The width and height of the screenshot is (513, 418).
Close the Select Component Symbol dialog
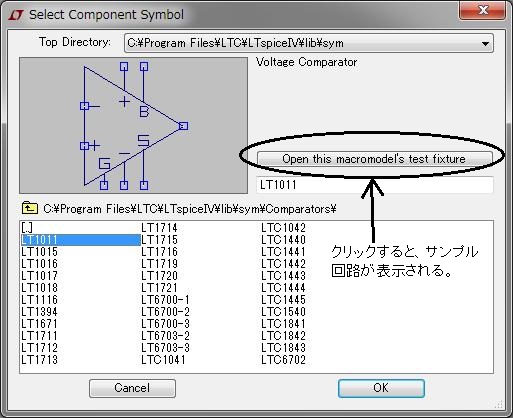[482, 10]
